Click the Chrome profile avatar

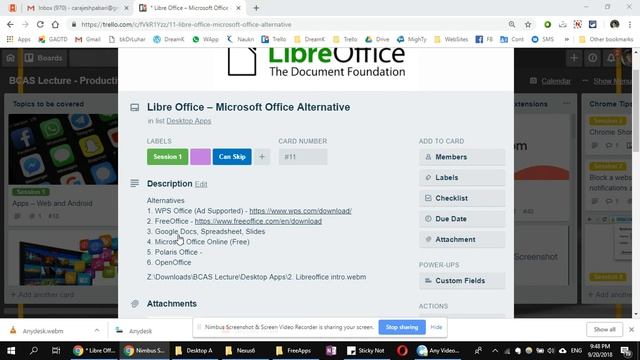[x=614, y=24]
